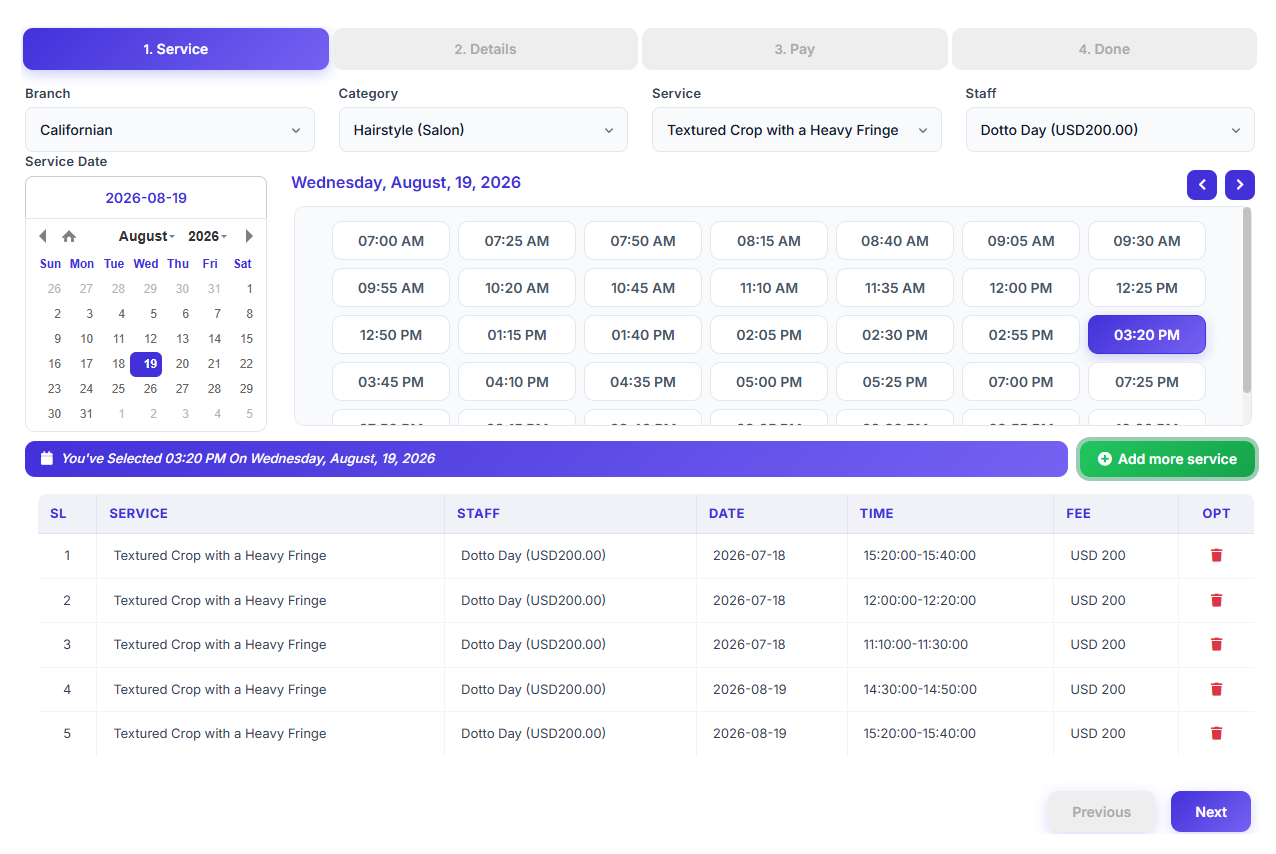Screen dimensions: 1276x854
Task: Select the highlighted 03:20 PM slot
Action: click(1147, 335)
